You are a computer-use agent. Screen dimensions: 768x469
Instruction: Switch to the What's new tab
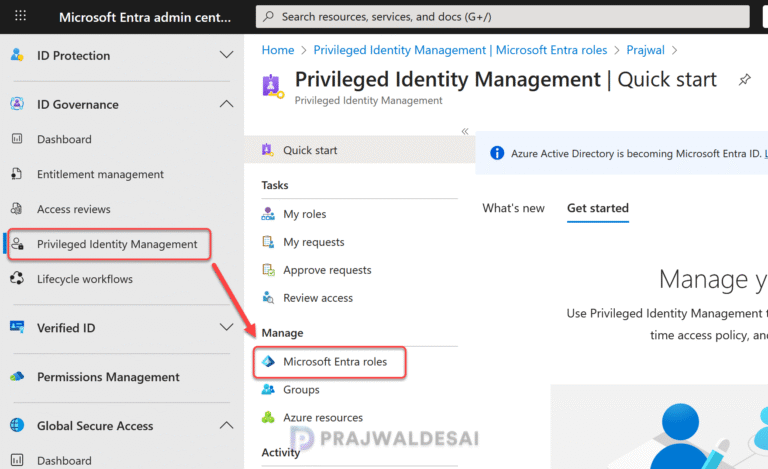pyautogui.click(x=513, y=208)
